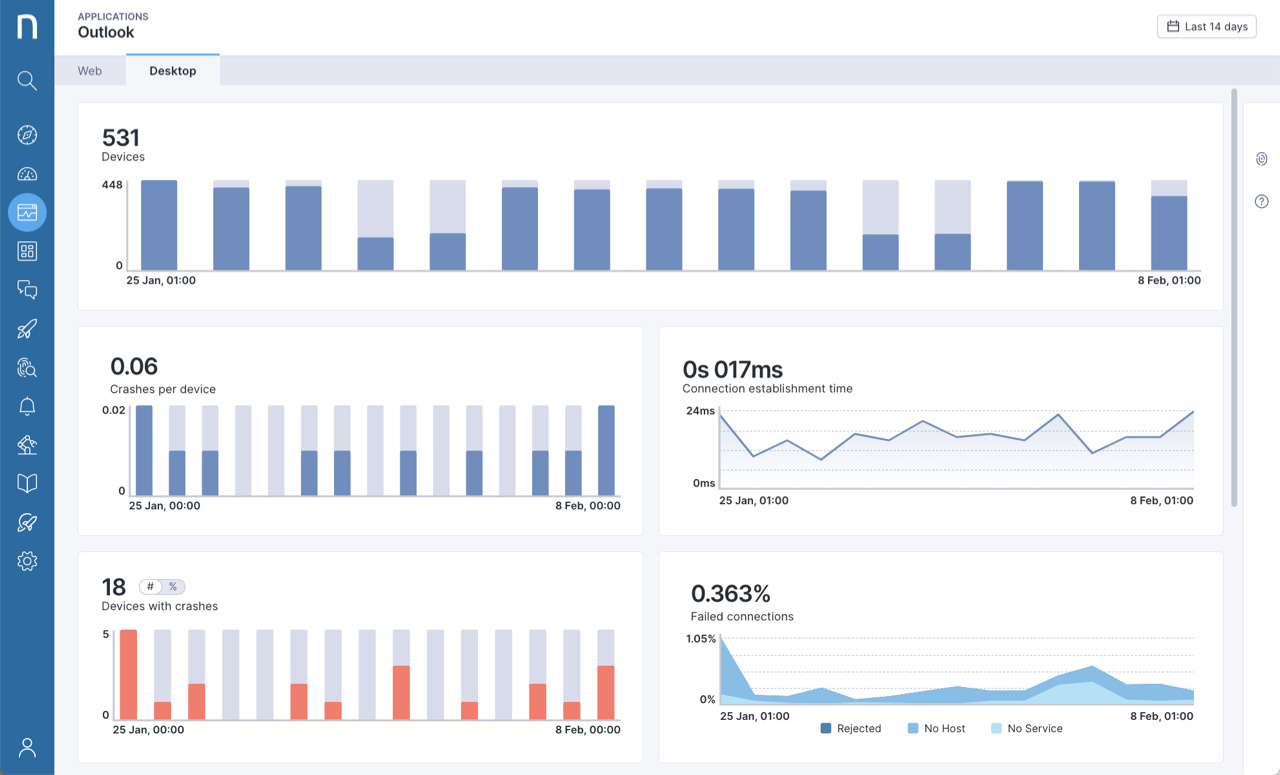Open the alerts bell icon

point(27,406)
